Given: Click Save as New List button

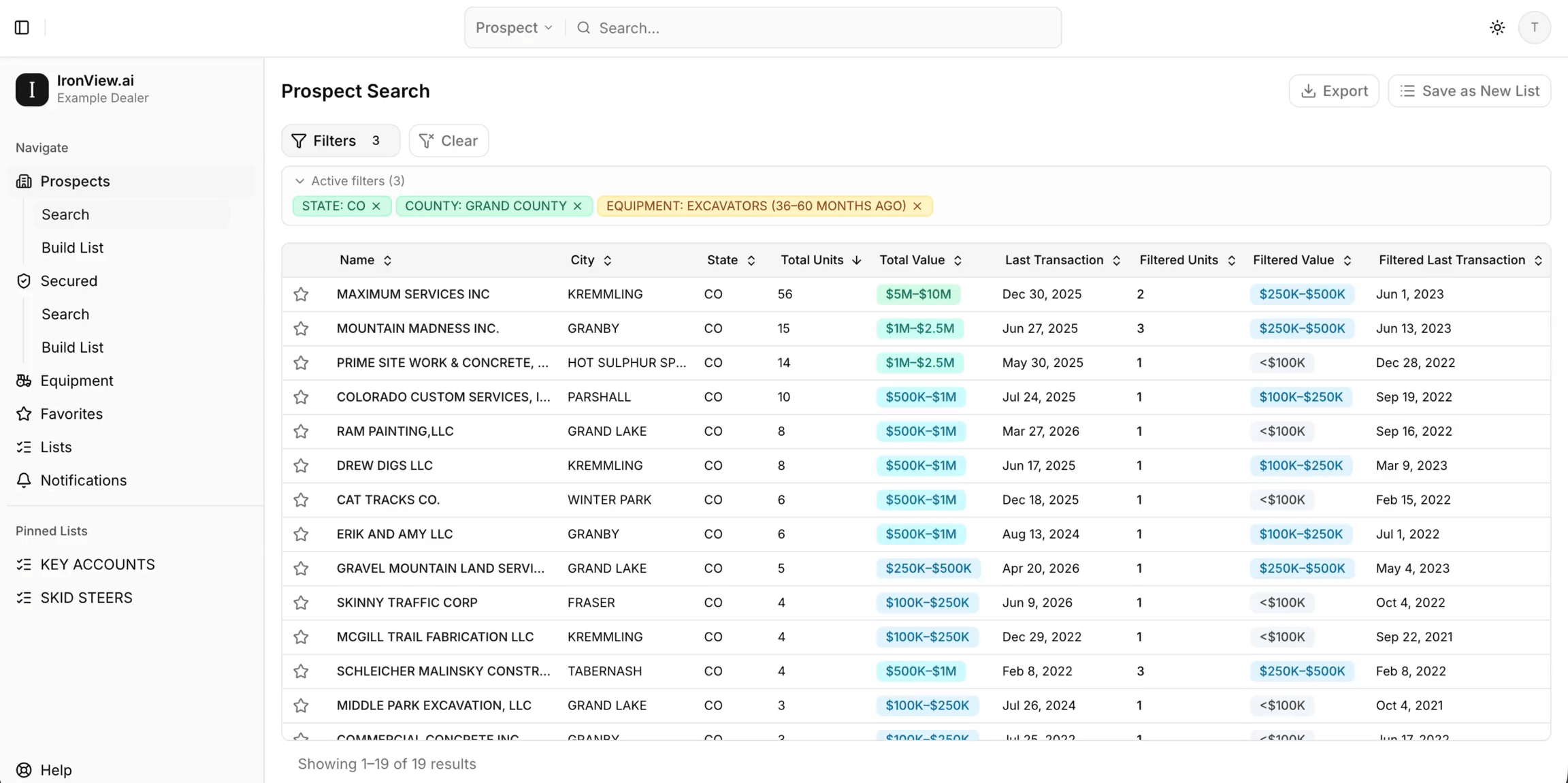Looking at the screenshot, I should [x=1469, y=91].
